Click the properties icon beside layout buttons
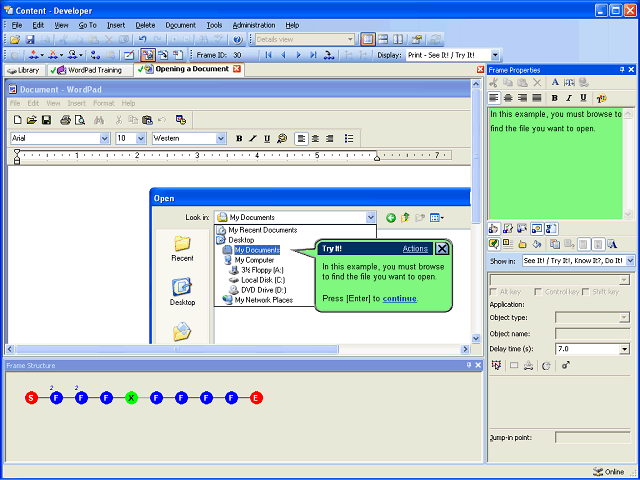Screen dimensions: 640x480 pyautogui.click(x=416, y=40)
